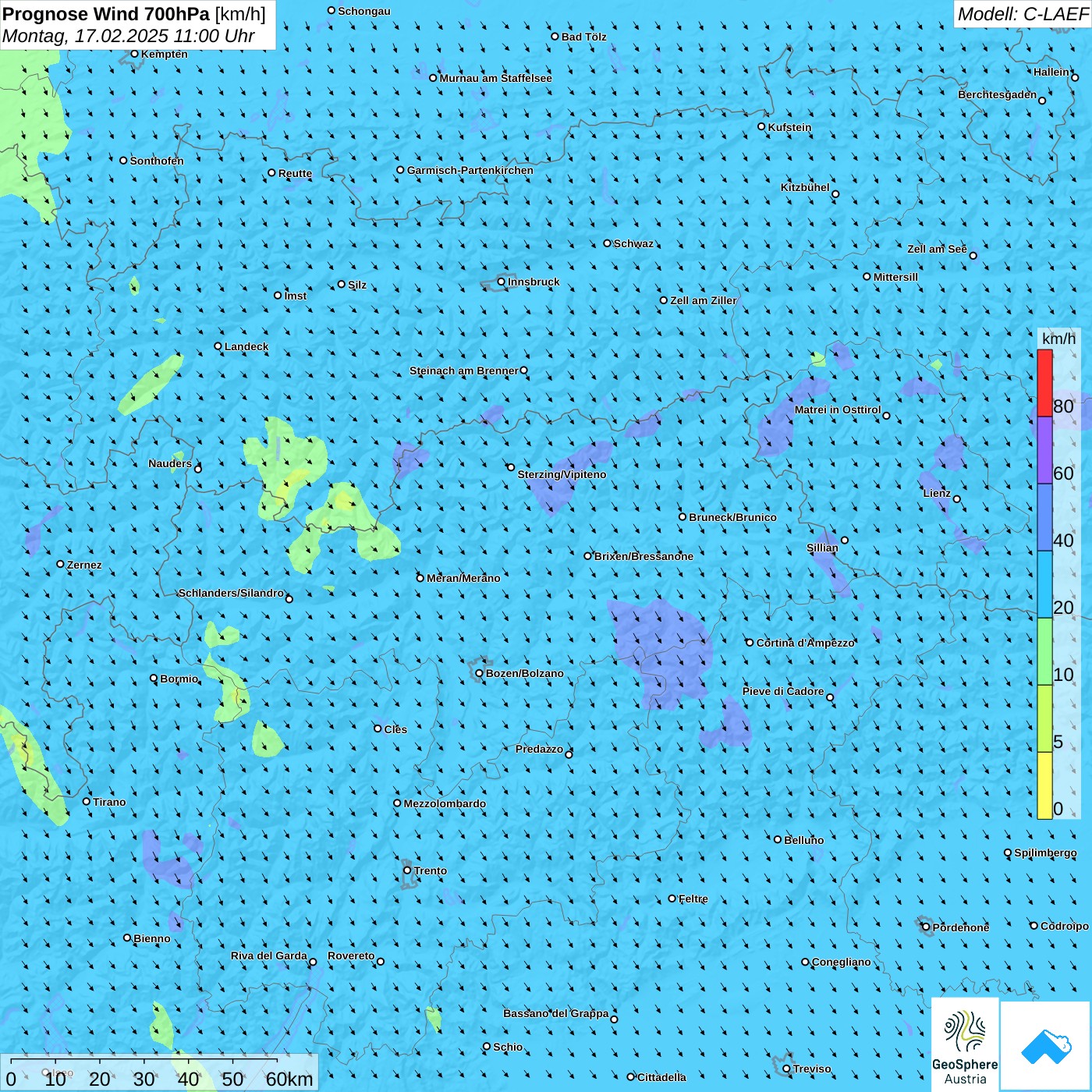
Task: Click the 'Murnau am Staffelsee' label
Action: [496, 78]
